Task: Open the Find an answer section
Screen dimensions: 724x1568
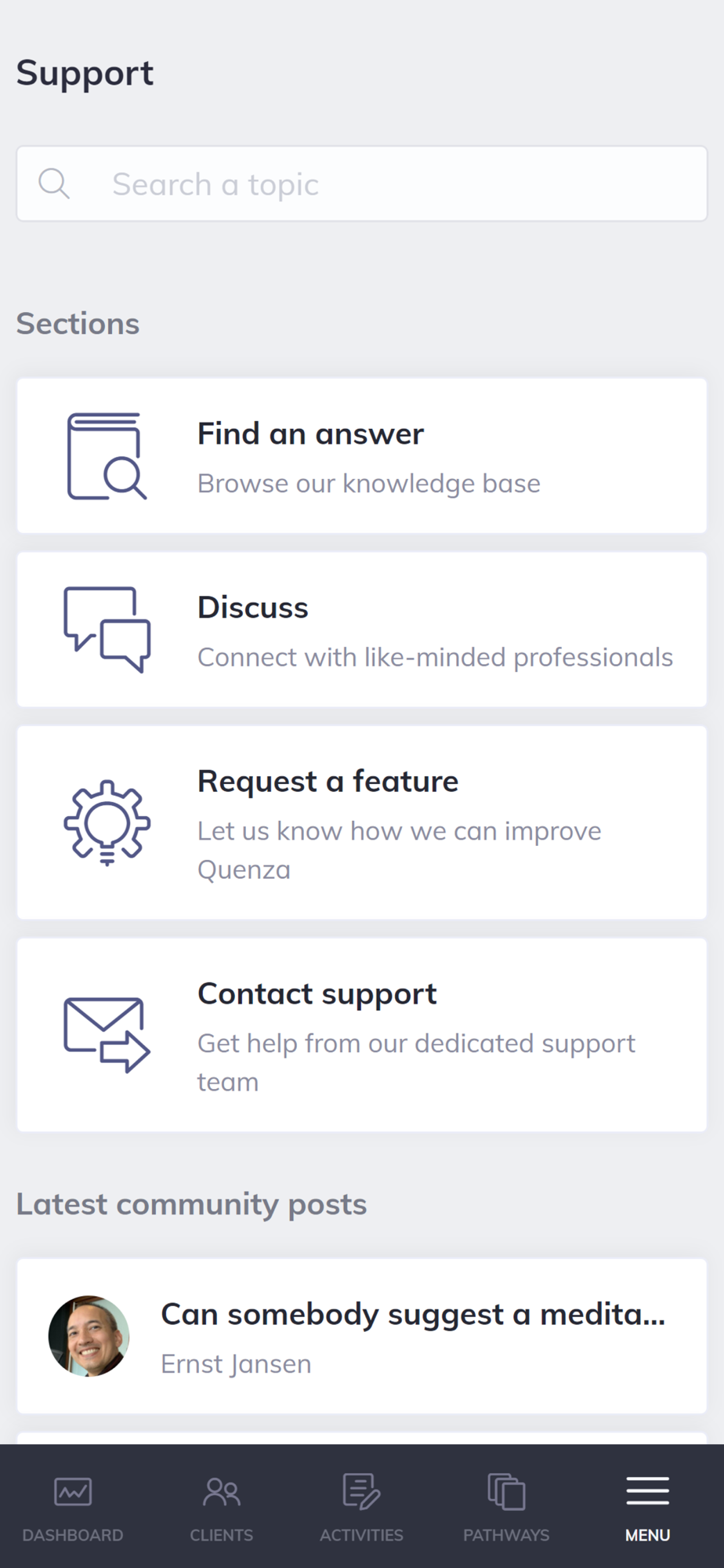Action: coord(310,434)
